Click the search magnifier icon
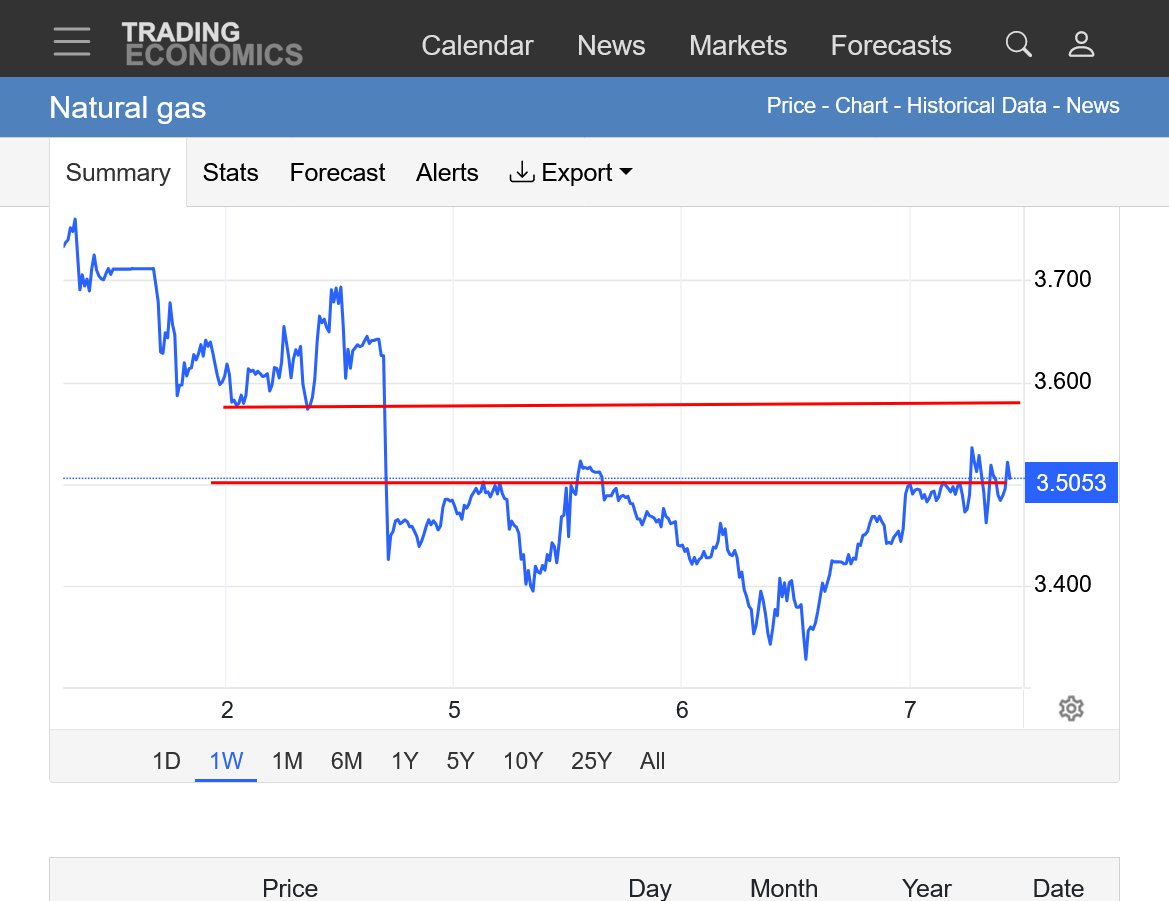The image size is (1169, 901). pyautogui.click(x=1018, y=44)
